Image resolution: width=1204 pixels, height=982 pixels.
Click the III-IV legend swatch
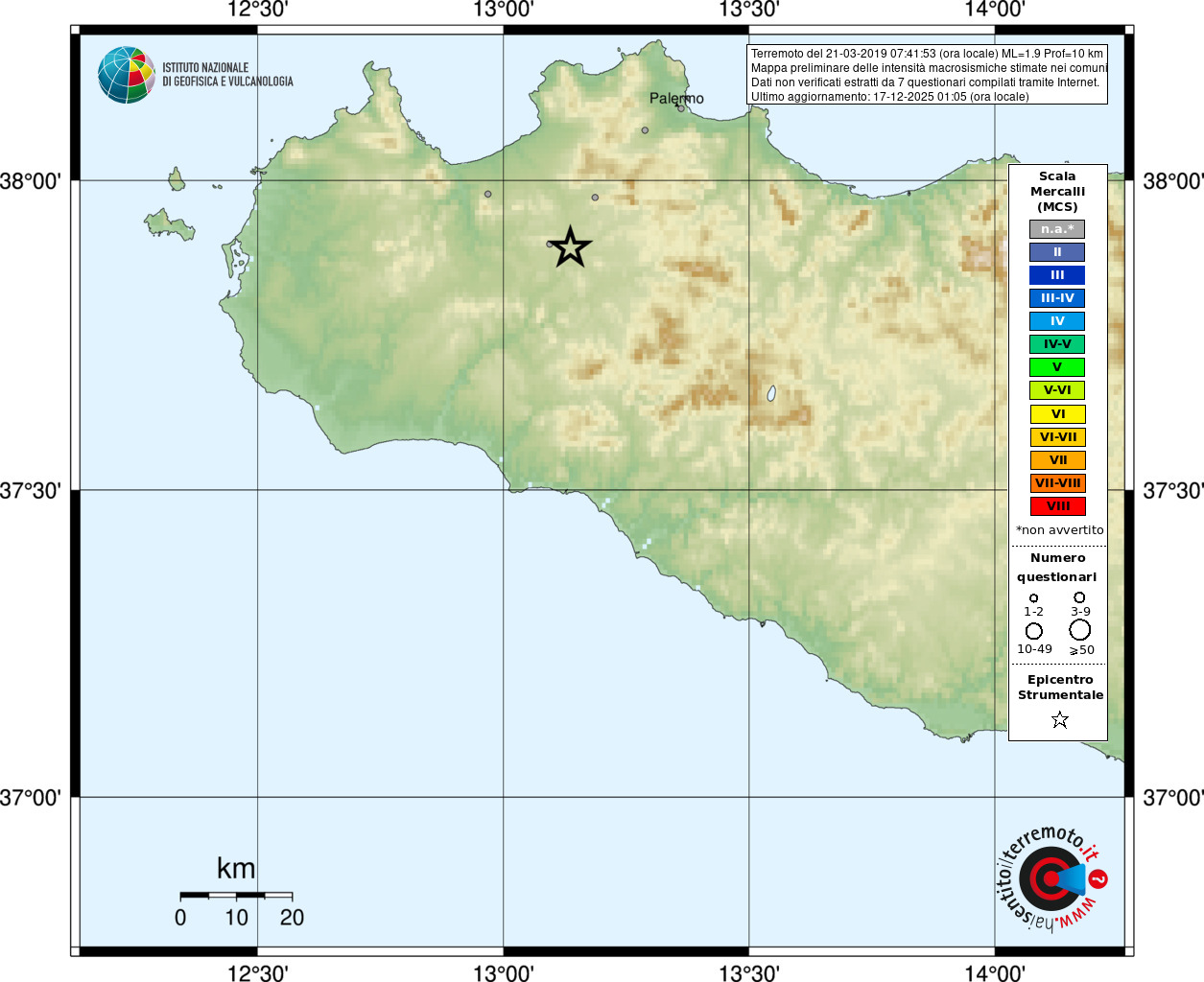pos(1057,298)
